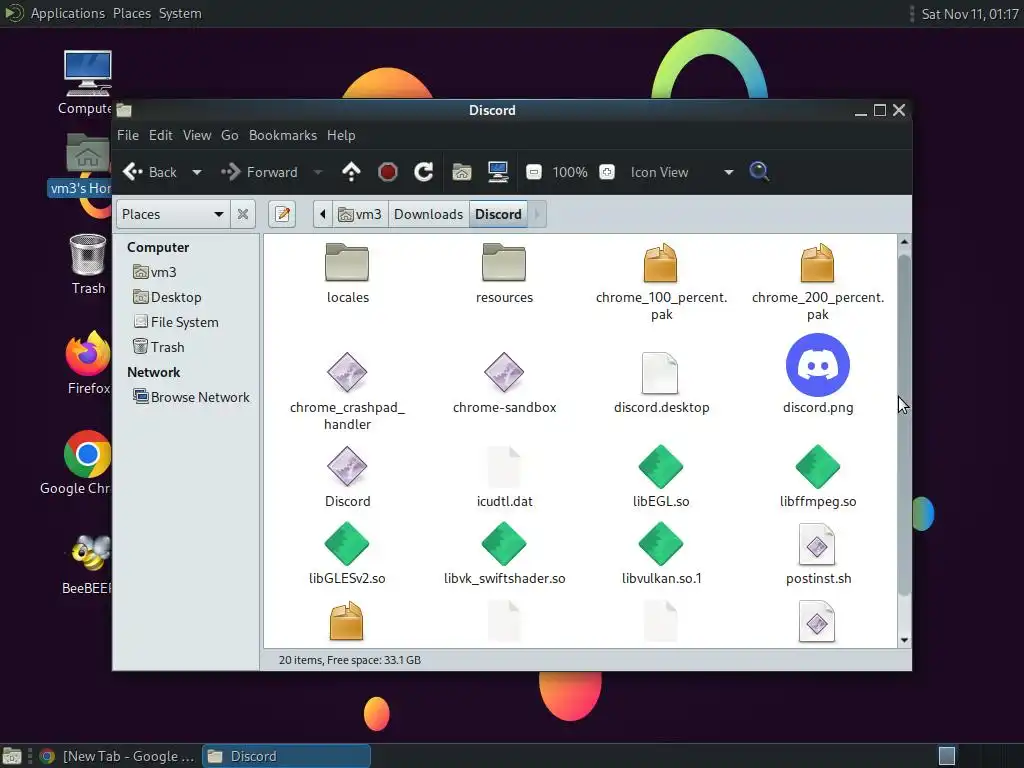The height and width of the screenshot is (768, 1024).
Task: Open the Computer toolbar icon
Action: click(x=498, y=172)
